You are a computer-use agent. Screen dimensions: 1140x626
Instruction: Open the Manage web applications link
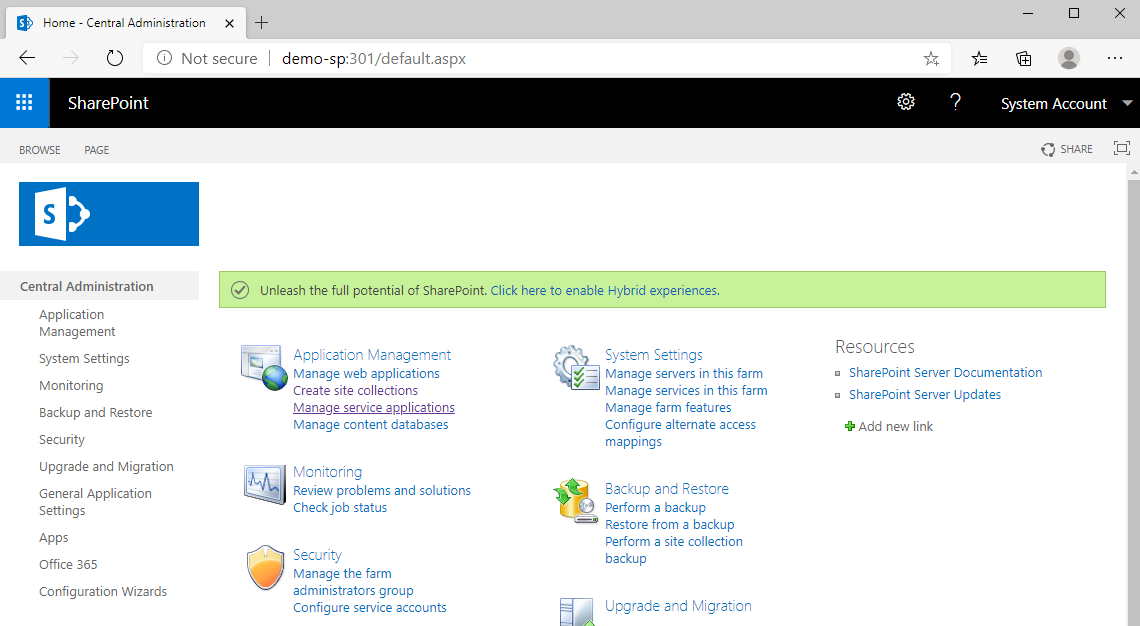point(366,373)
